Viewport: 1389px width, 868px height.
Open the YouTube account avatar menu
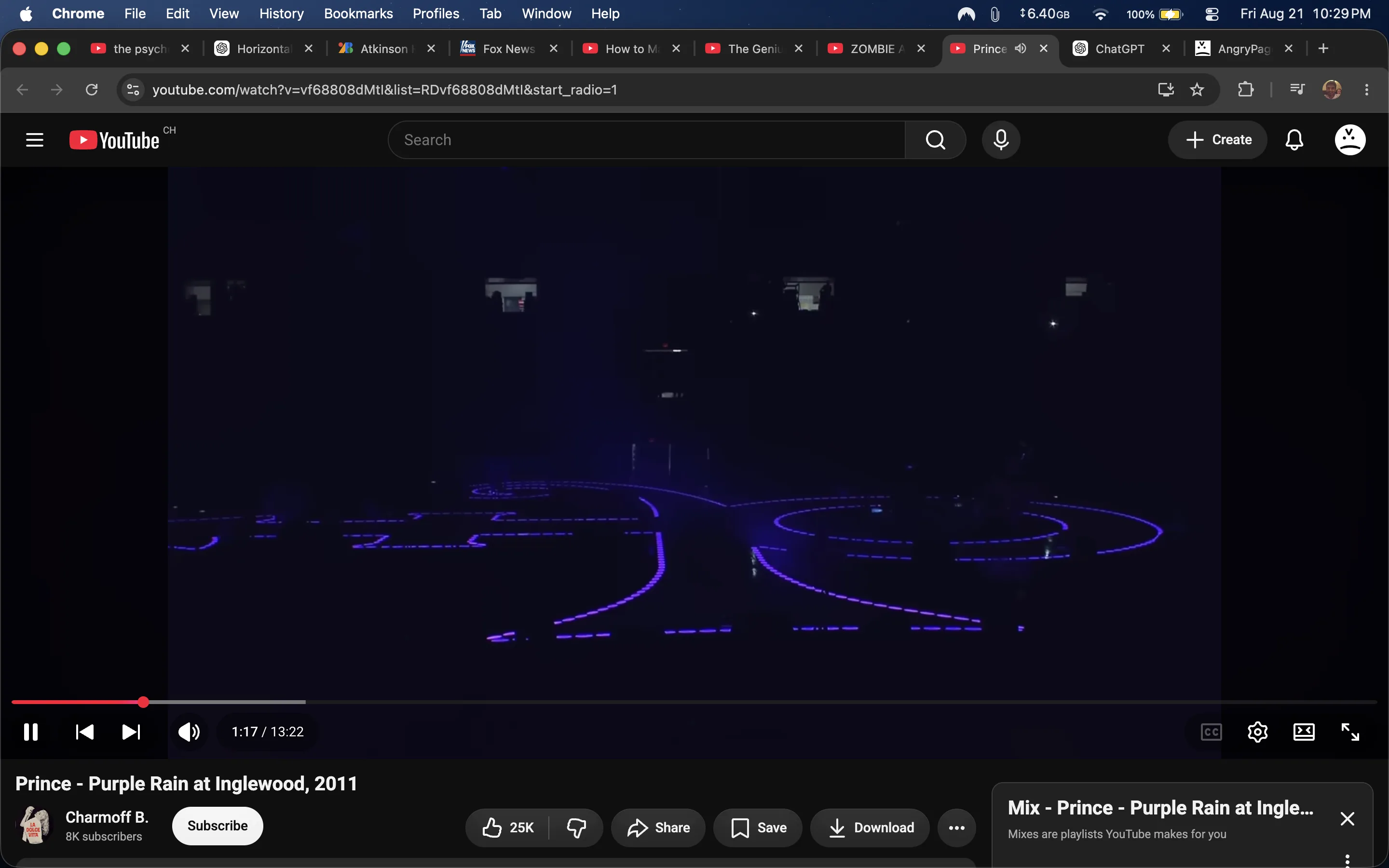[x=1349, y=139]
